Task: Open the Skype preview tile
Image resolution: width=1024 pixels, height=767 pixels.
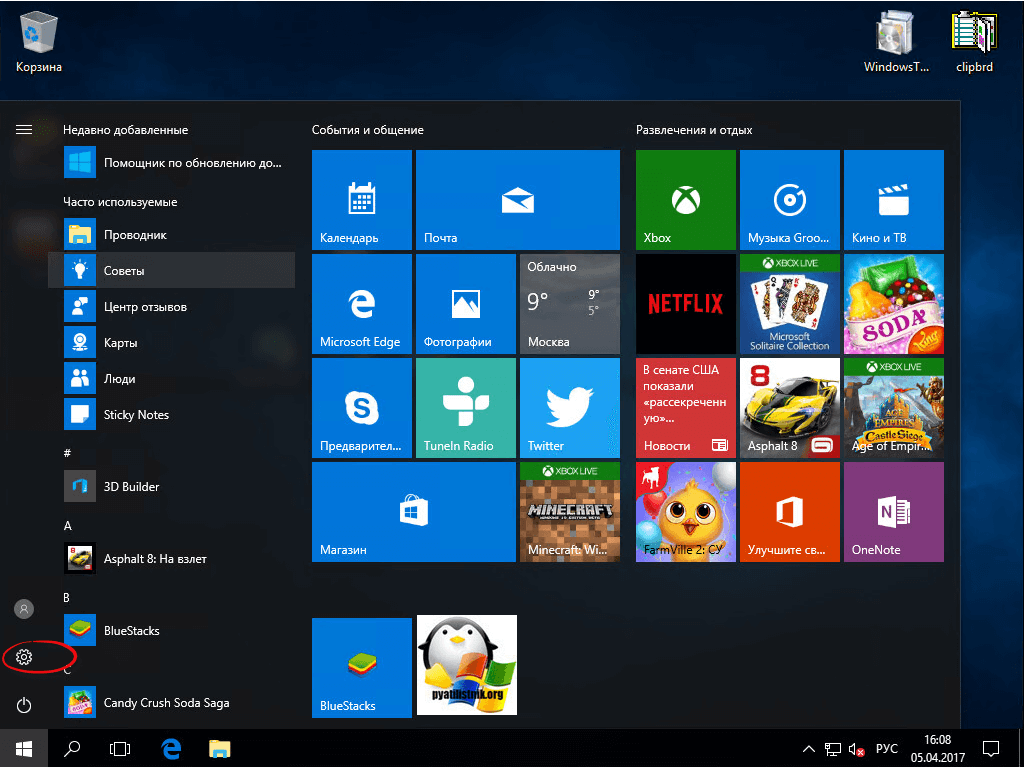Action: 361,408
